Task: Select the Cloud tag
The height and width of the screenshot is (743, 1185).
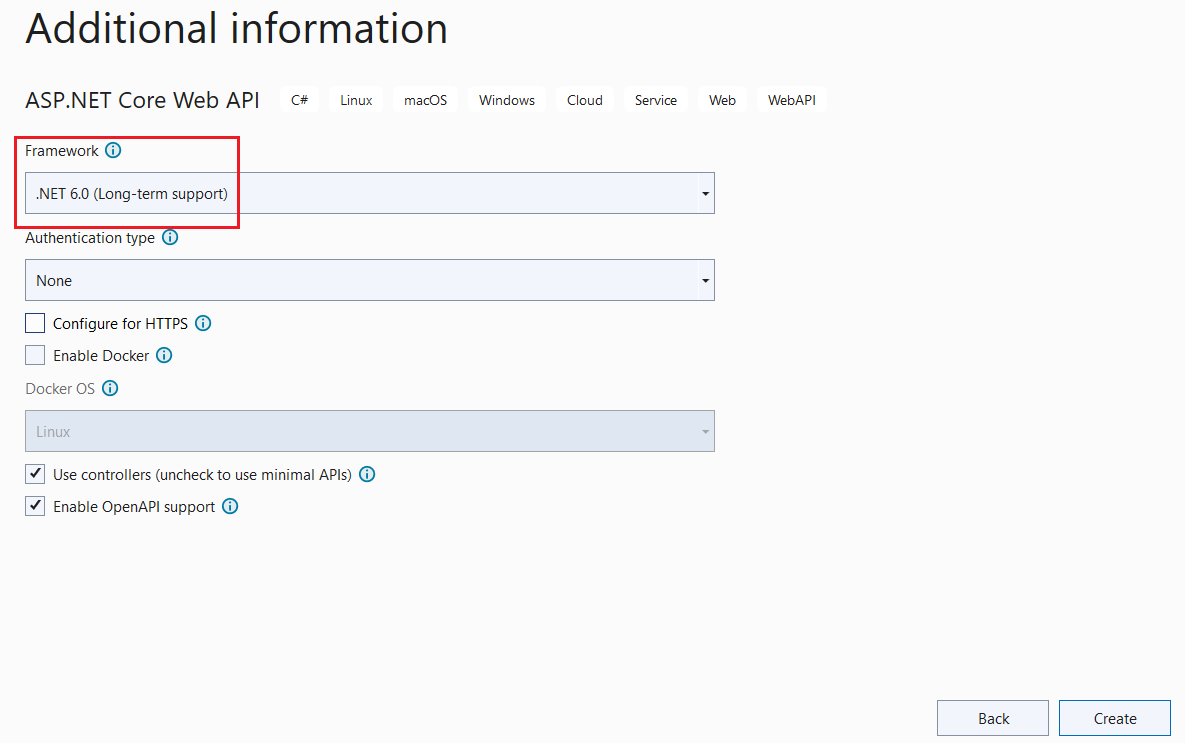Action: [584, 99]
